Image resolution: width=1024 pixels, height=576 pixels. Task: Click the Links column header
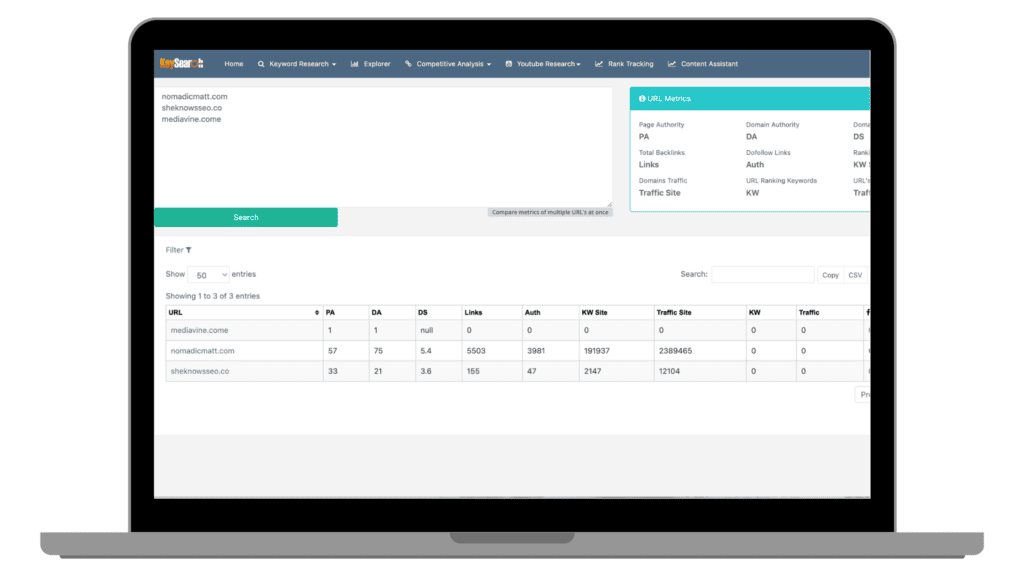click(x=492, y=313)
